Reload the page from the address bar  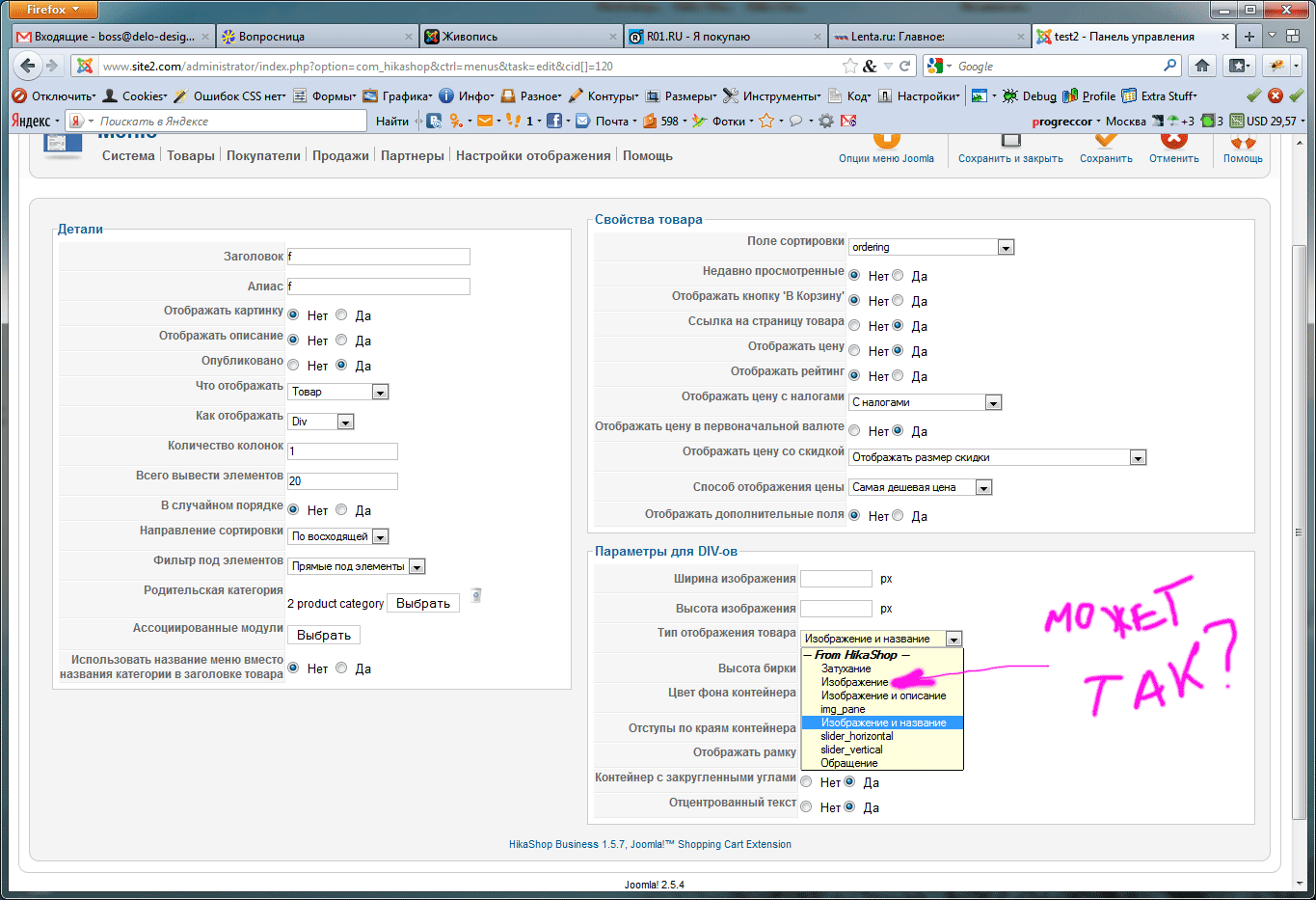click(905, 66)
